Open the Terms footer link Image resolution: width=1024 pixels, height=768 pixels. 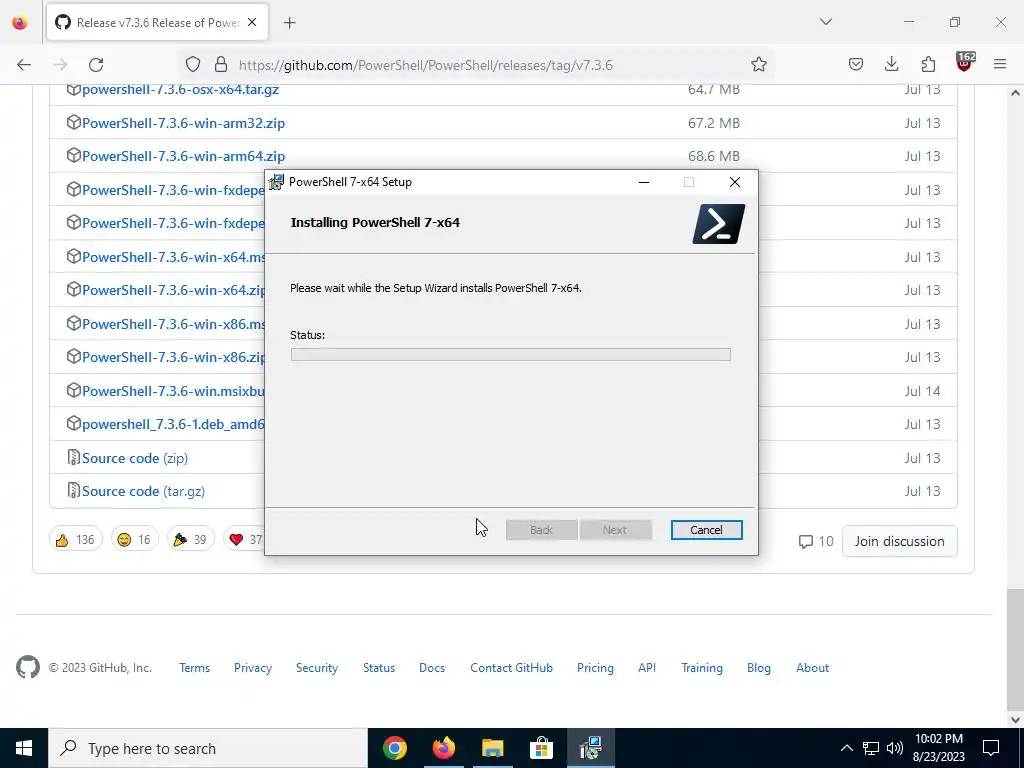tap(195, 668)
